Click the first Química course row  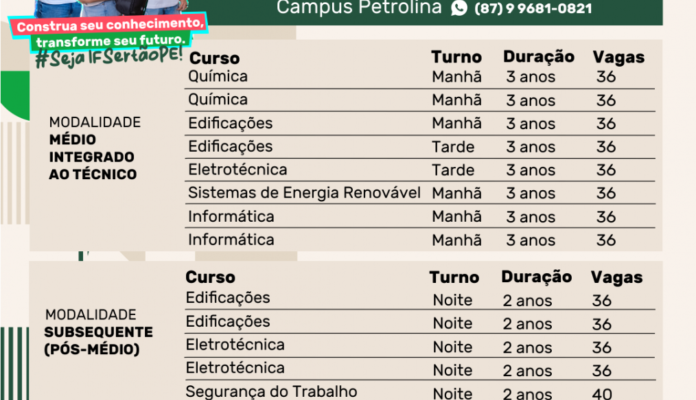click(x=419, y=77)
